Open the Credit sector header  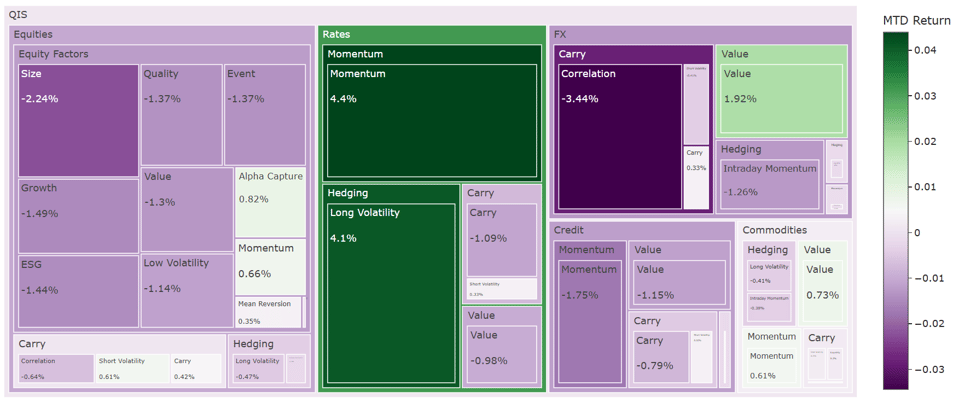[x=643, y=230]
